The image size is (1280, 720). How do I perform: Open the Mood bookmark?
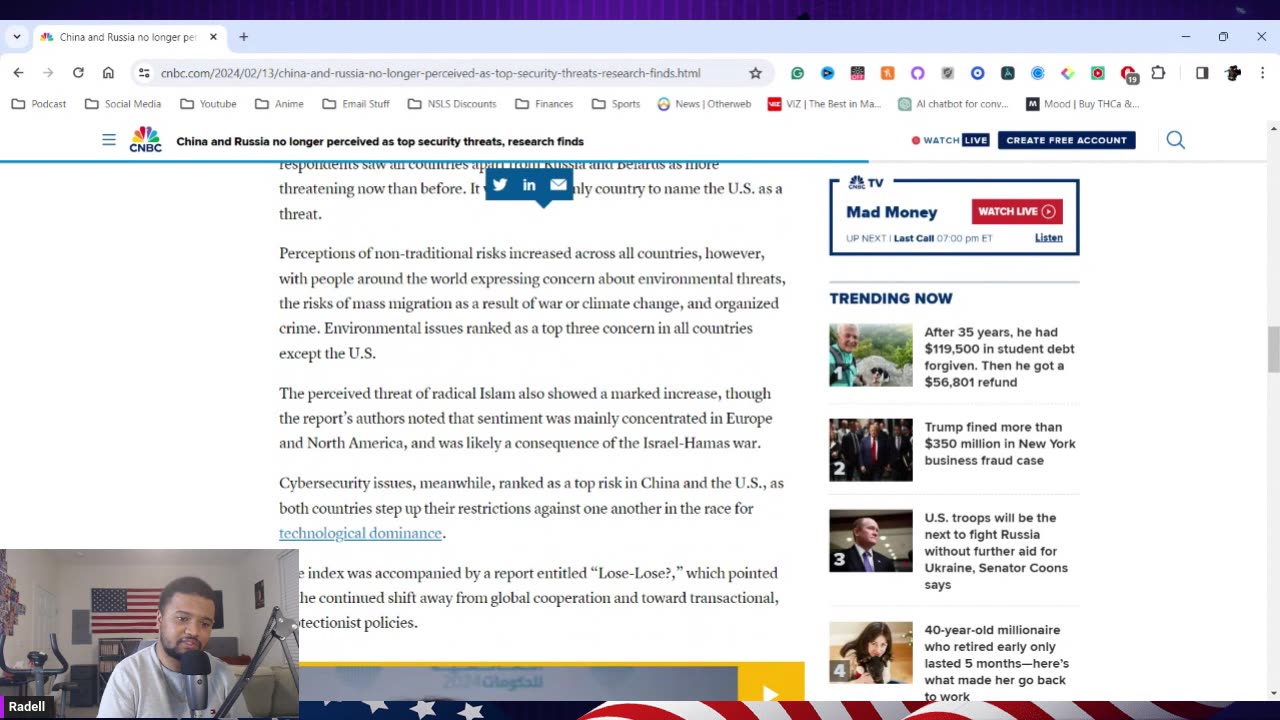[x=1083, y=104]
